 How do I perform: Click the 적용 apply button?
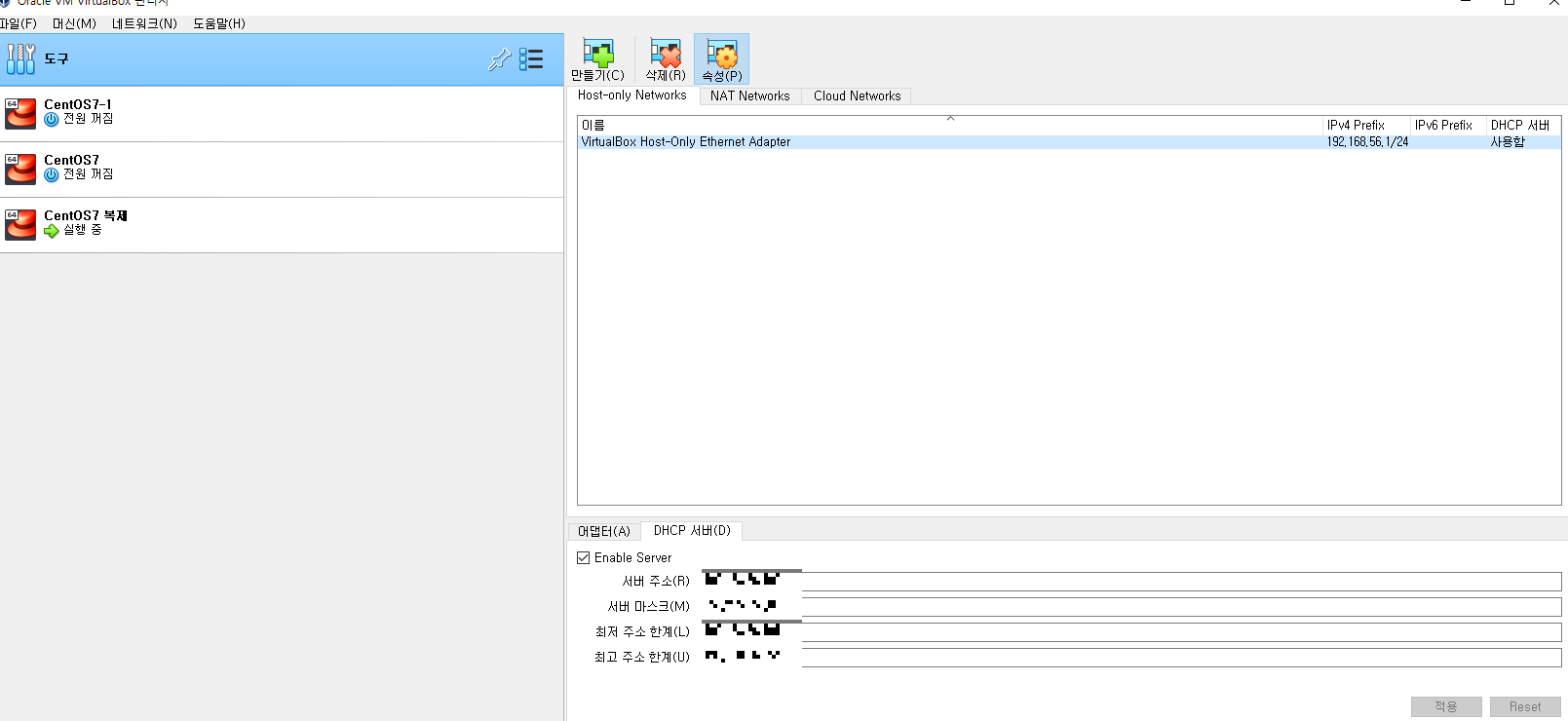tap(1446, 706)
